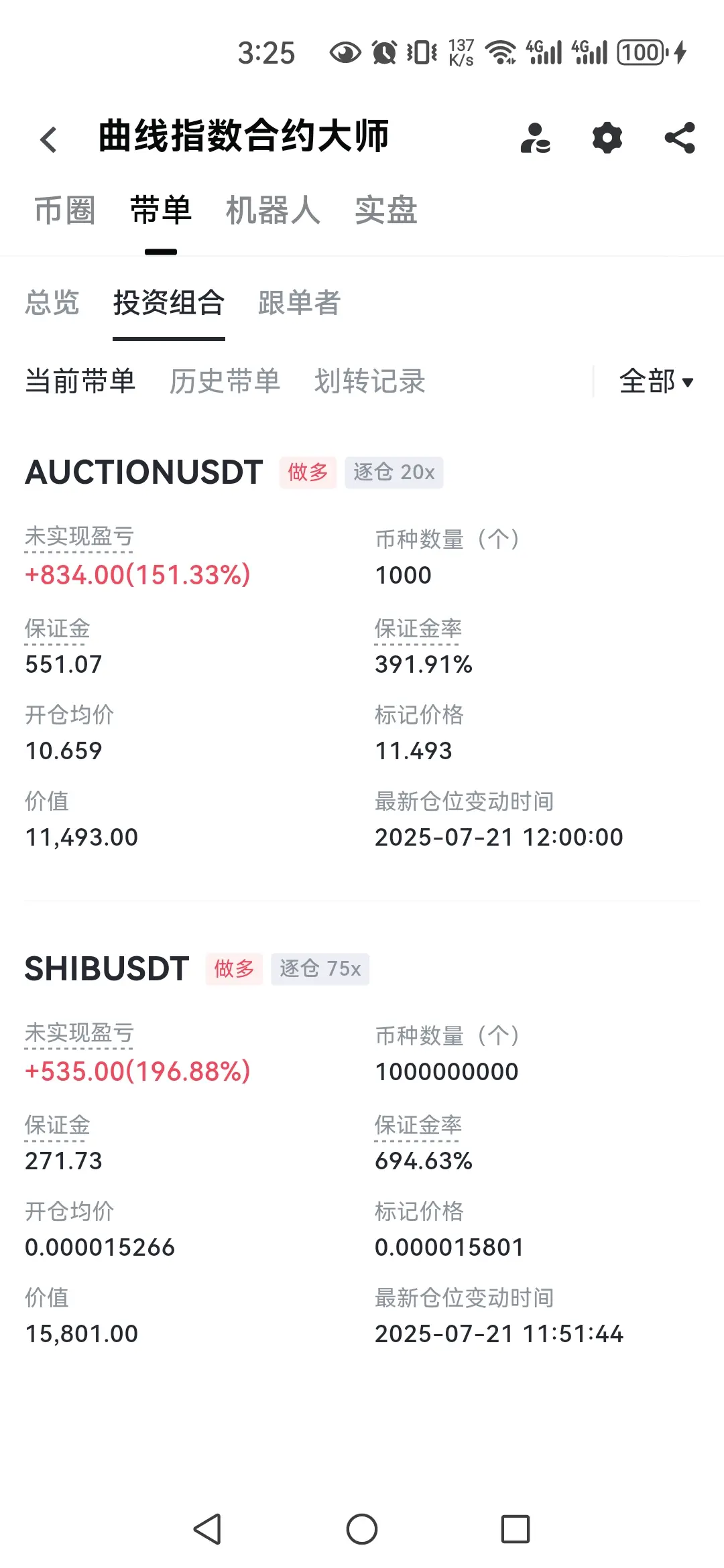Open settings via gear icon
The height and width of the screenshot is (1568, 724).
(x=607, y=138)
